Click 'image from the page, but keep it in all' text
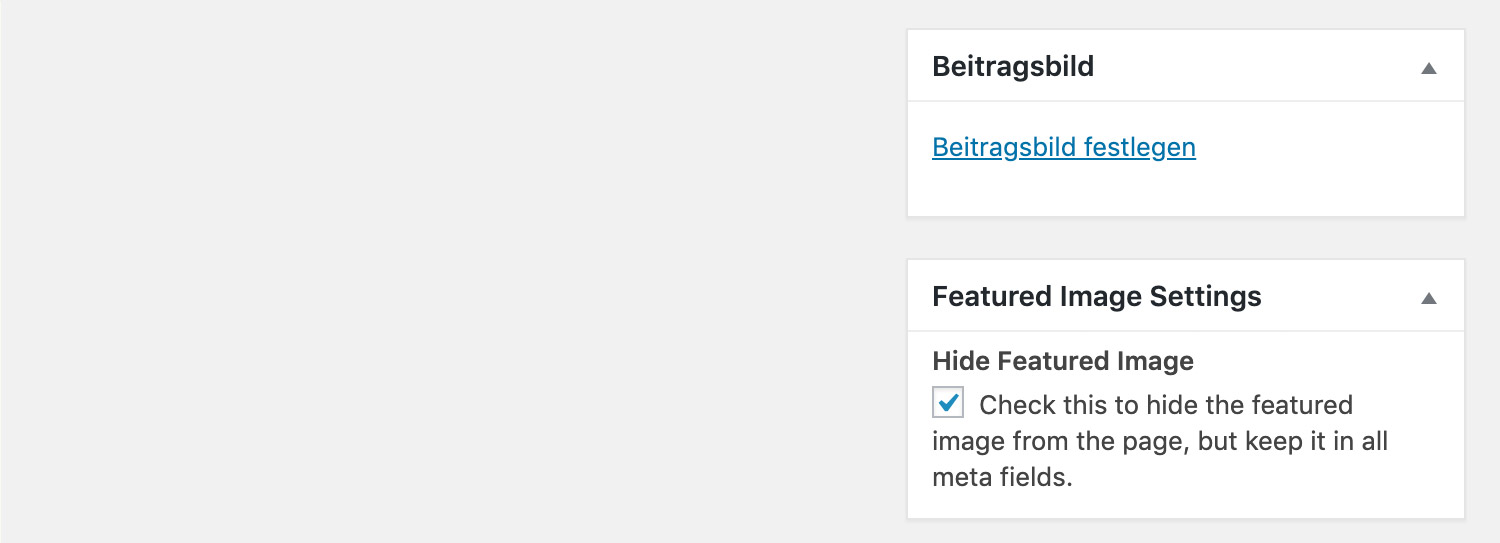The image size is (1500, 543). point(1159,441)
